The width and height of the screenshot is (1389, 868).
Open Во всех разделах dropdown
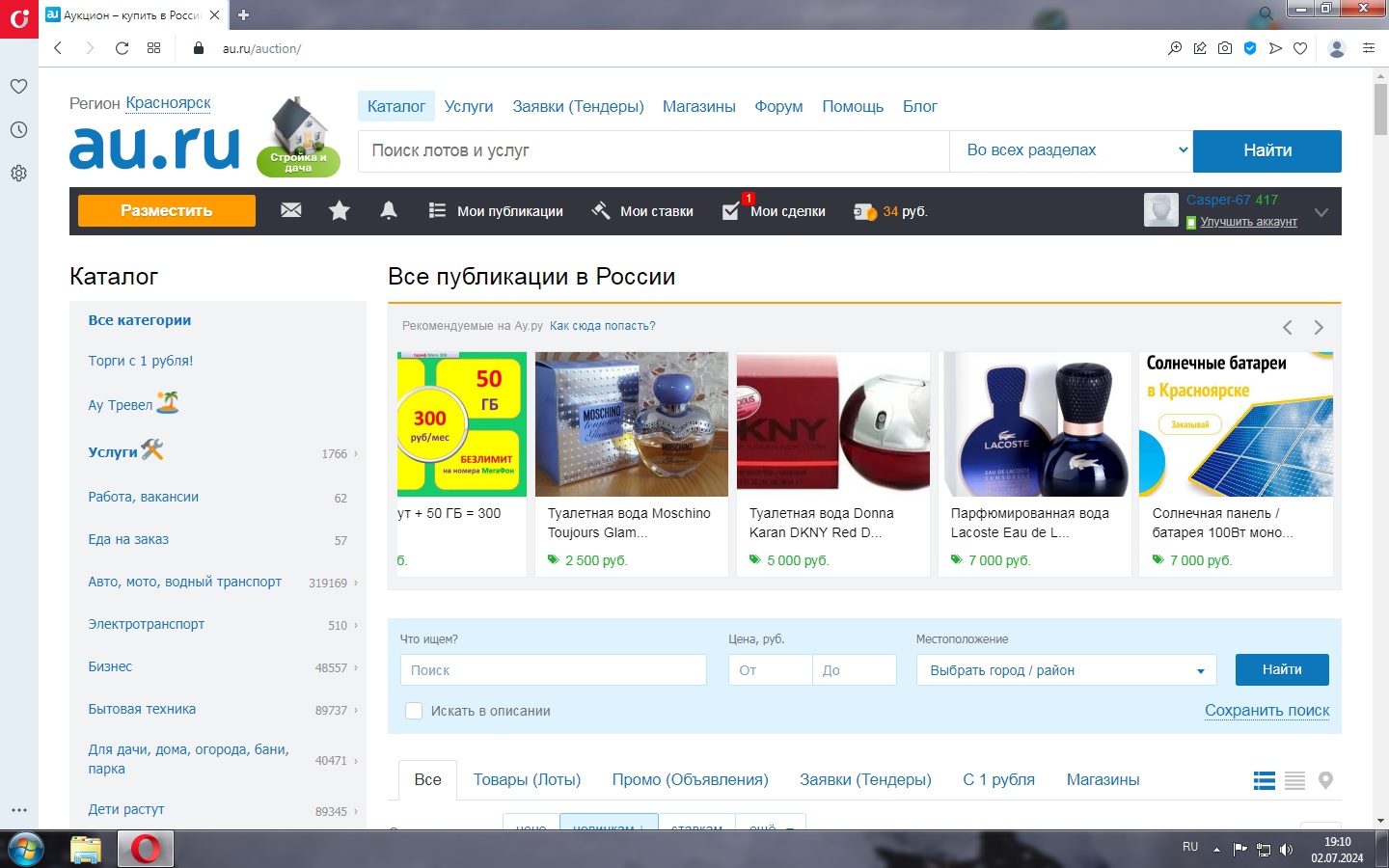tap(1072, 150)
